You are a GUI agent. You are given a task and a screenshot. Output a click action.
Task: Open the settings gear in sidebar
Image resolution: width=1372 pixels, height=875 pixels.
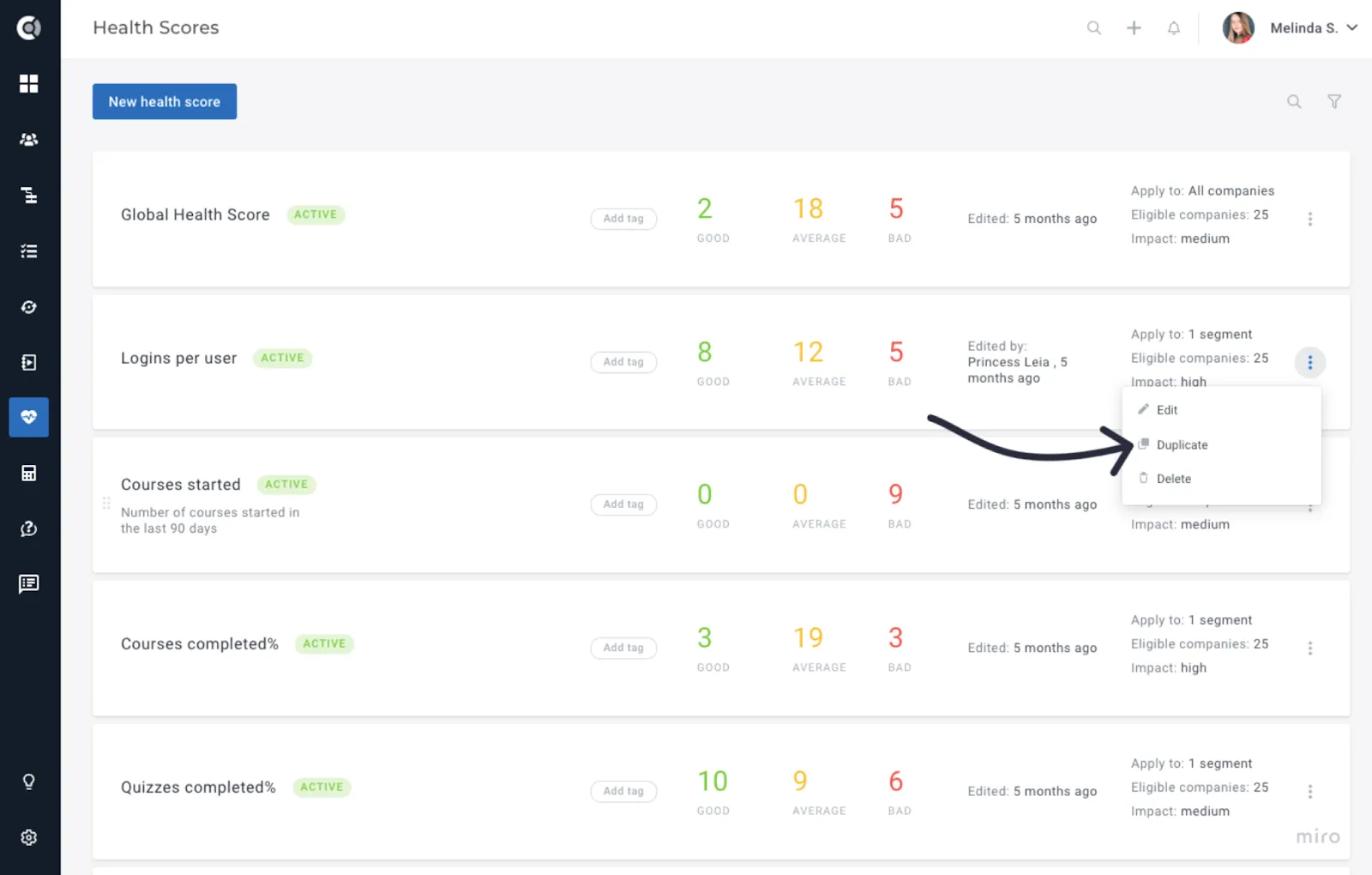tap(29, 837)
